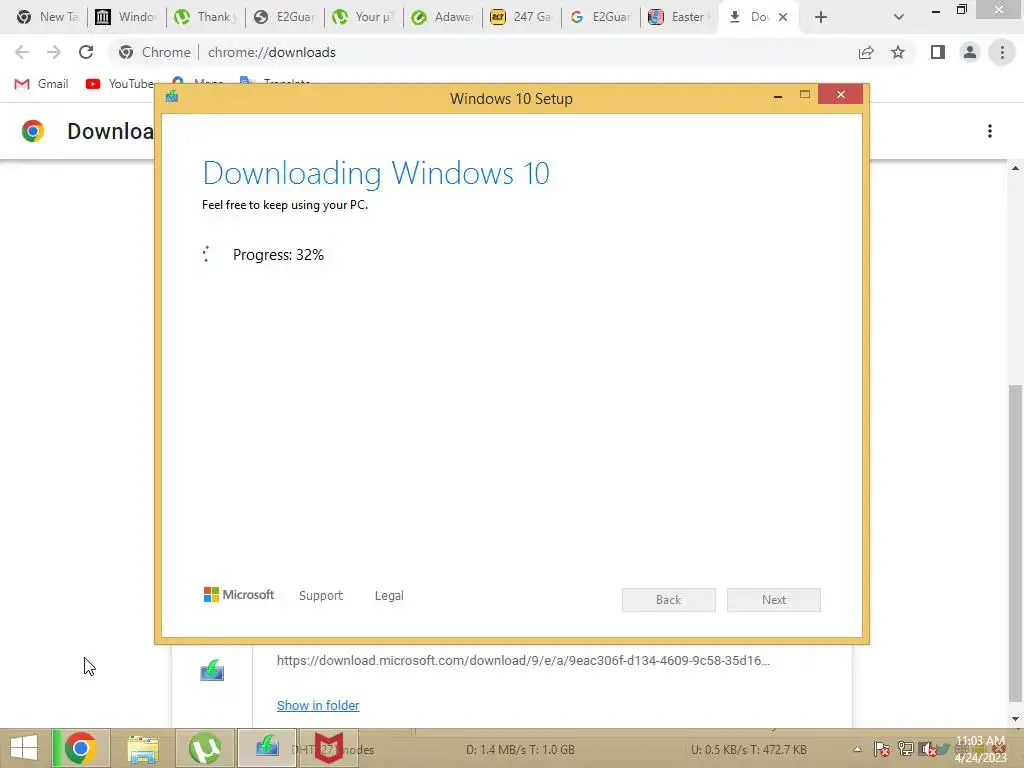This screenshot has width=1024, height=768.
Task: Open uTorrent from the taskbar
Action: [x=204, y=748]
